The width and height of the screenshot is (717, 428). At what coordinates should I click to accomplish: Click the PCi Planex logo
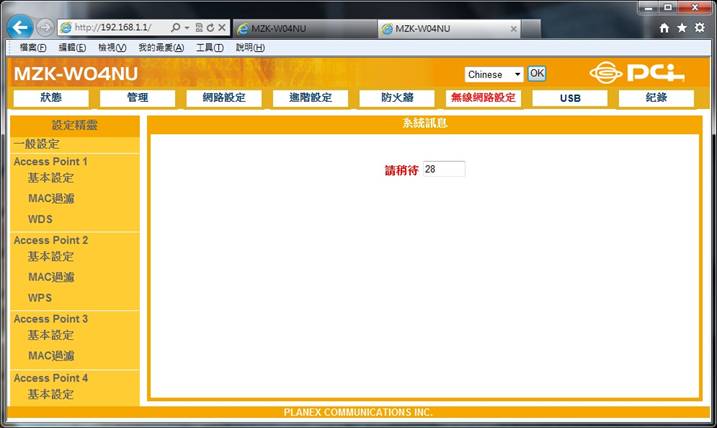click(637, 73)
